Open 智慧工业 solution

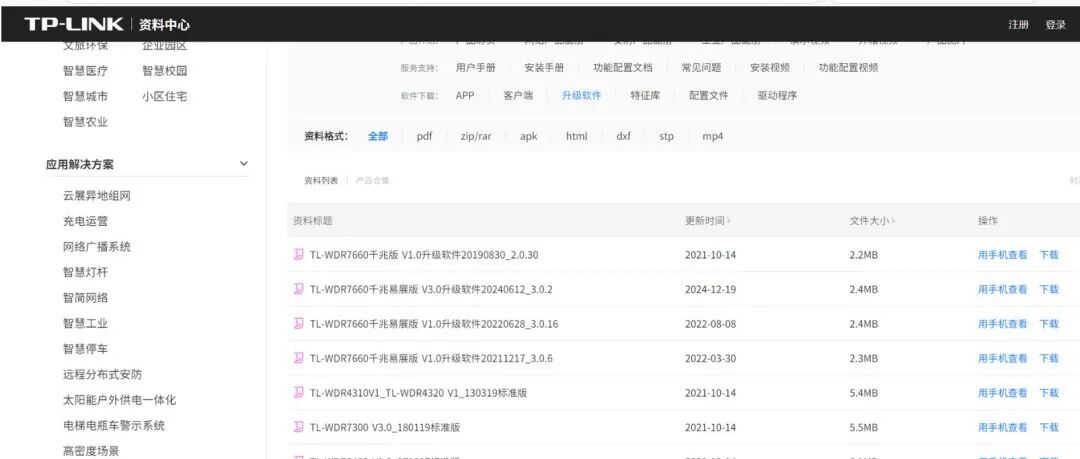point(85,323)
